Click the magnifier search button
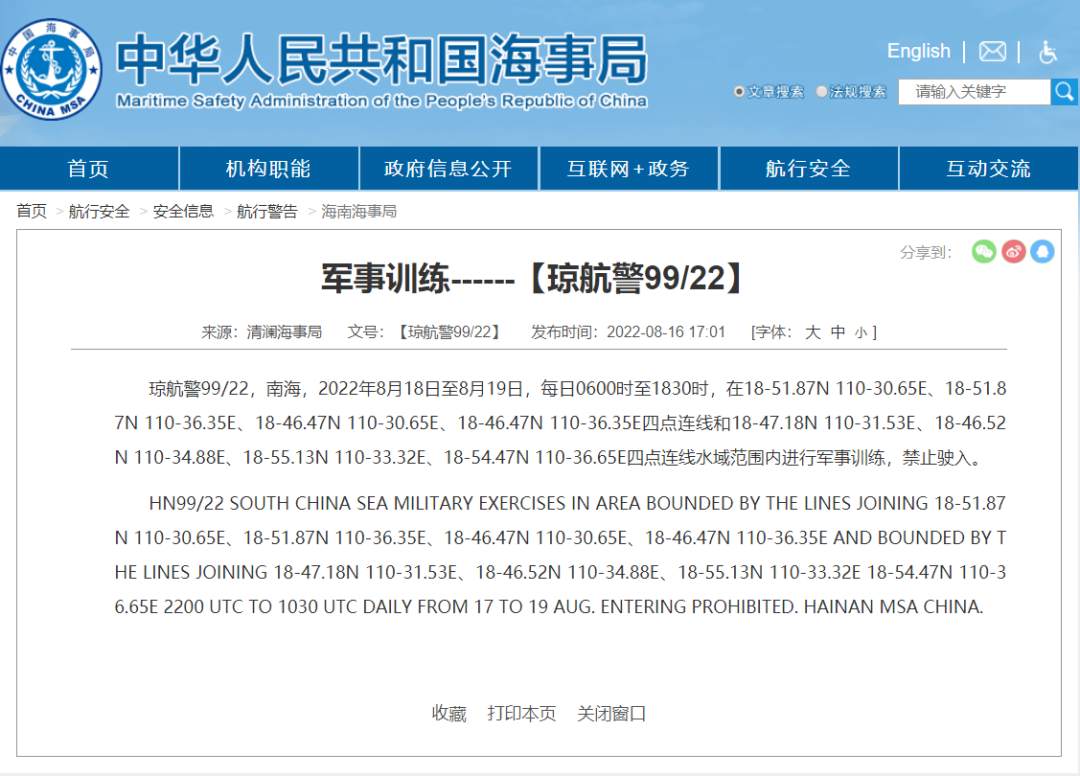This screenshot has width=1080, height=776. 1064,92
